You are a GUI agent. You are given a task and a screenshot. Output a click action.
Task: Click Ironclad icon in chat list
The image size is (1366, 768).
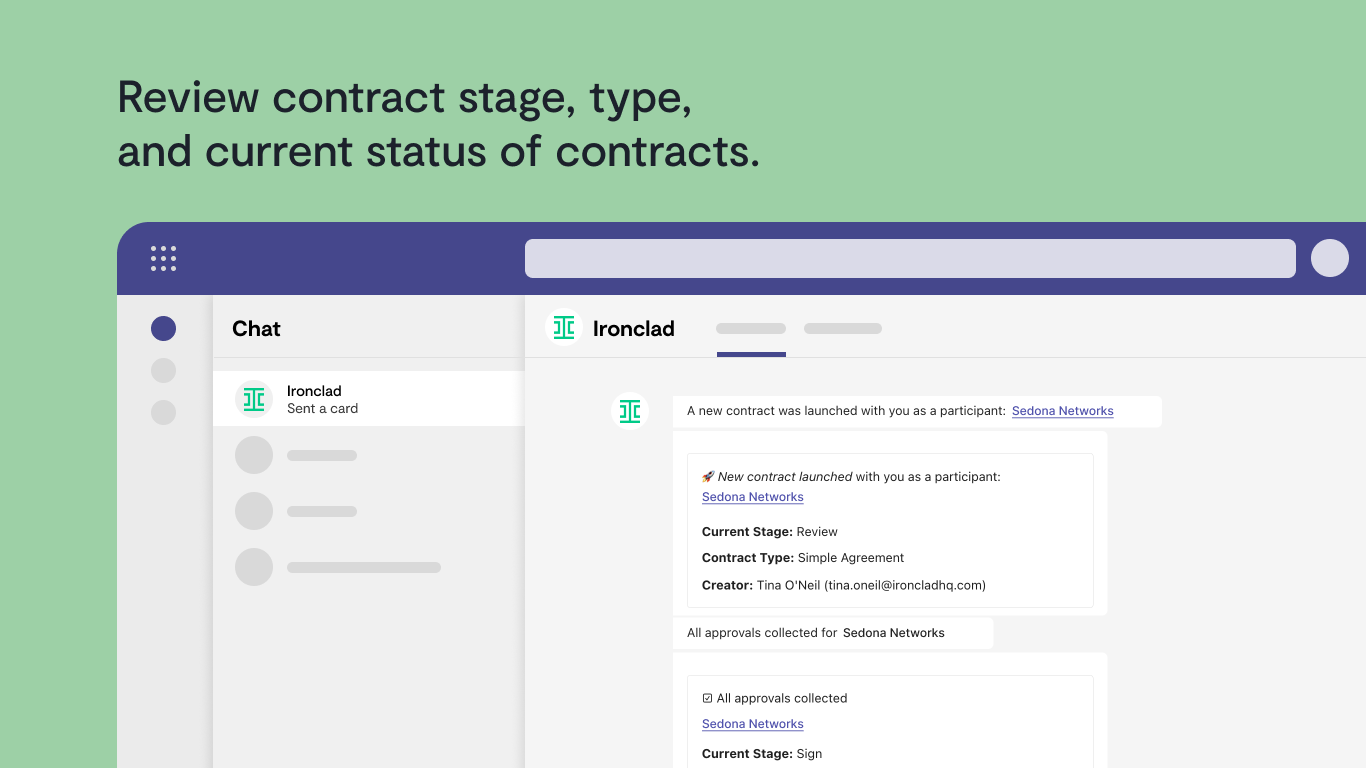click(x=254, y=399)
